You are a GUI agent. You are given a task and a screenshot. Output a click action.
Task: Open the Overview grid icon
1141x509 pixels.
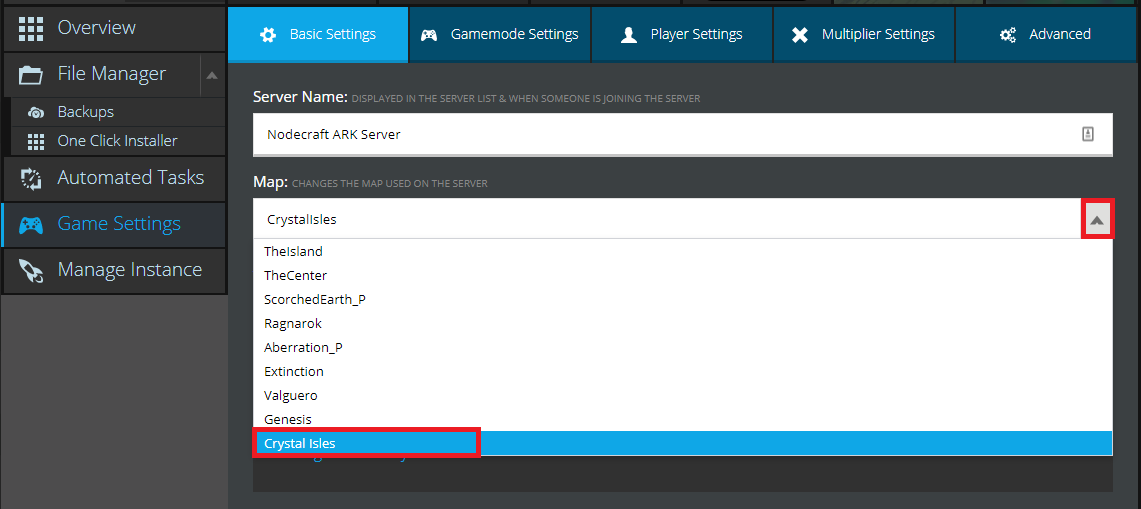pyautogui.click(x=31, y=28)
